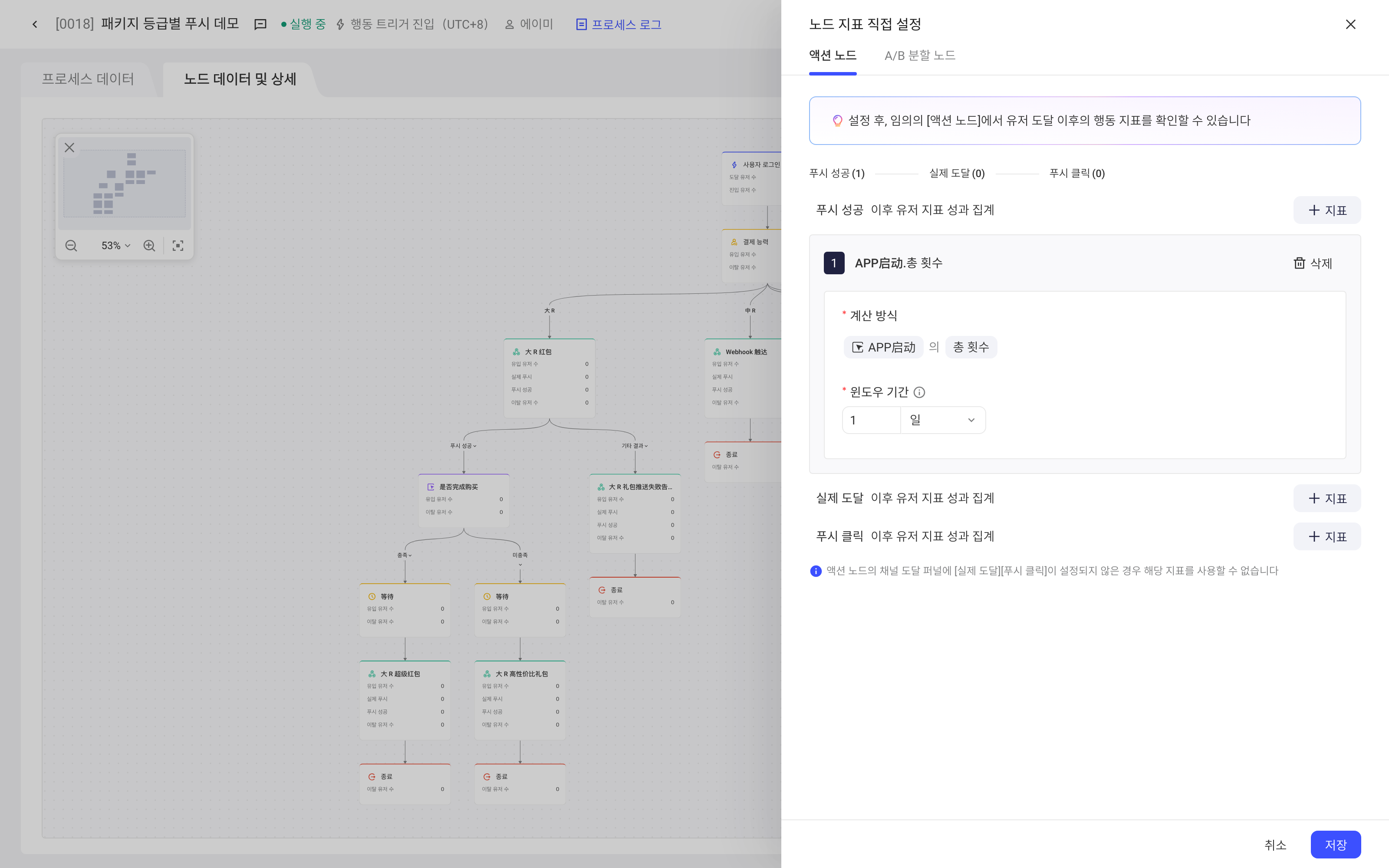
Task: Select the right 等待 wait node
Action: point(520,610)
